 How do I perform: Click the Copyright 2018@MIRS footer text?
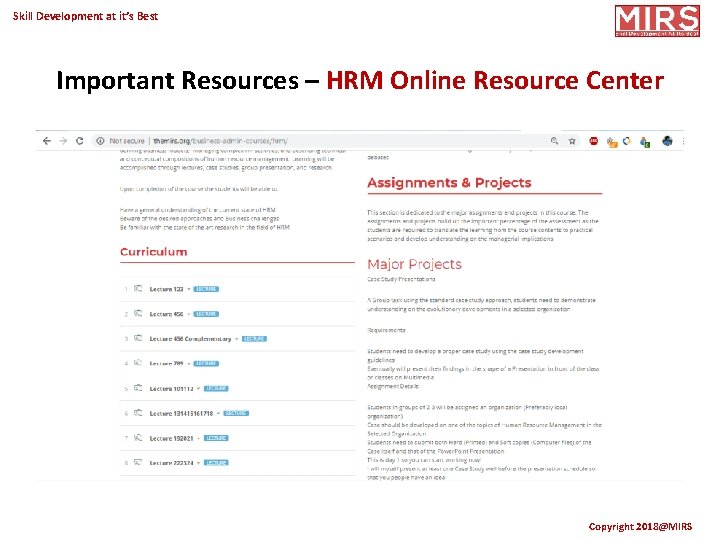[x=640, y=527]
